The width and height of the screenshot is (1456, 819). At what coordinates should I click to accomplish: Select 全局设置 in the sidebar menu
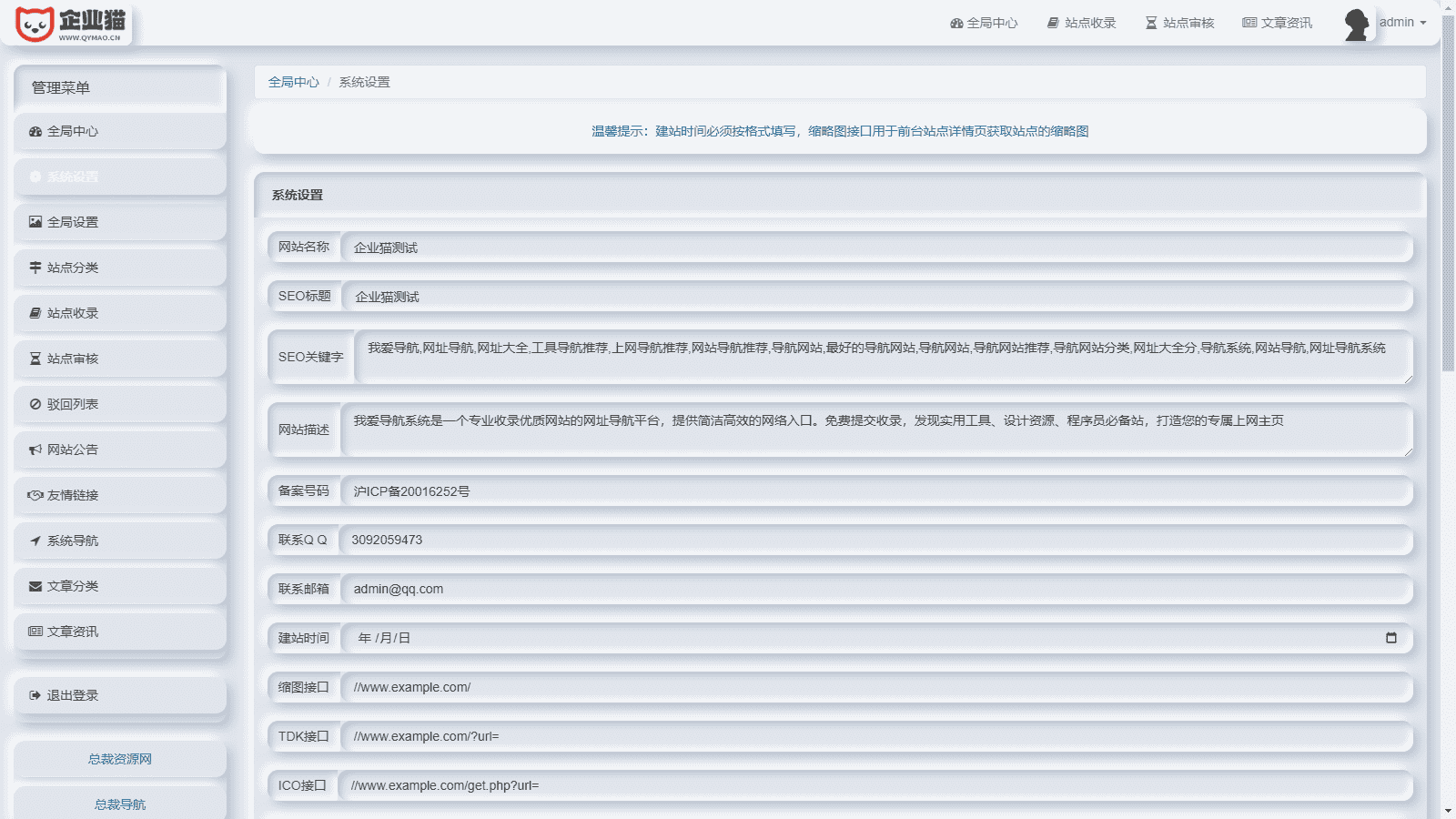(x=120, y=222)
